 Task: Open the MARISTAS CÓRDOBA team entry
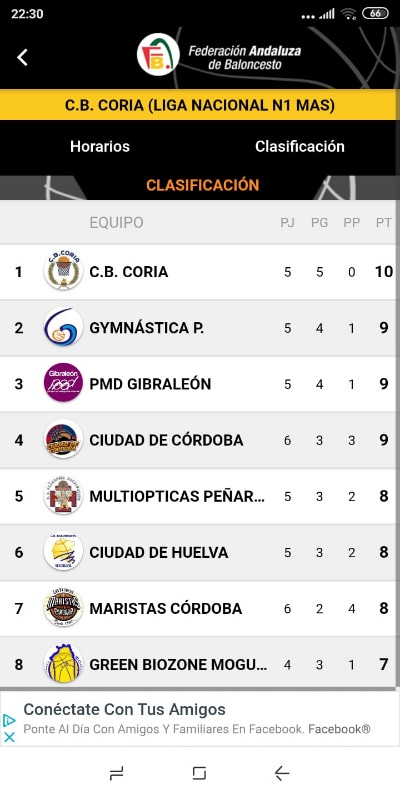tap(199, 608)
